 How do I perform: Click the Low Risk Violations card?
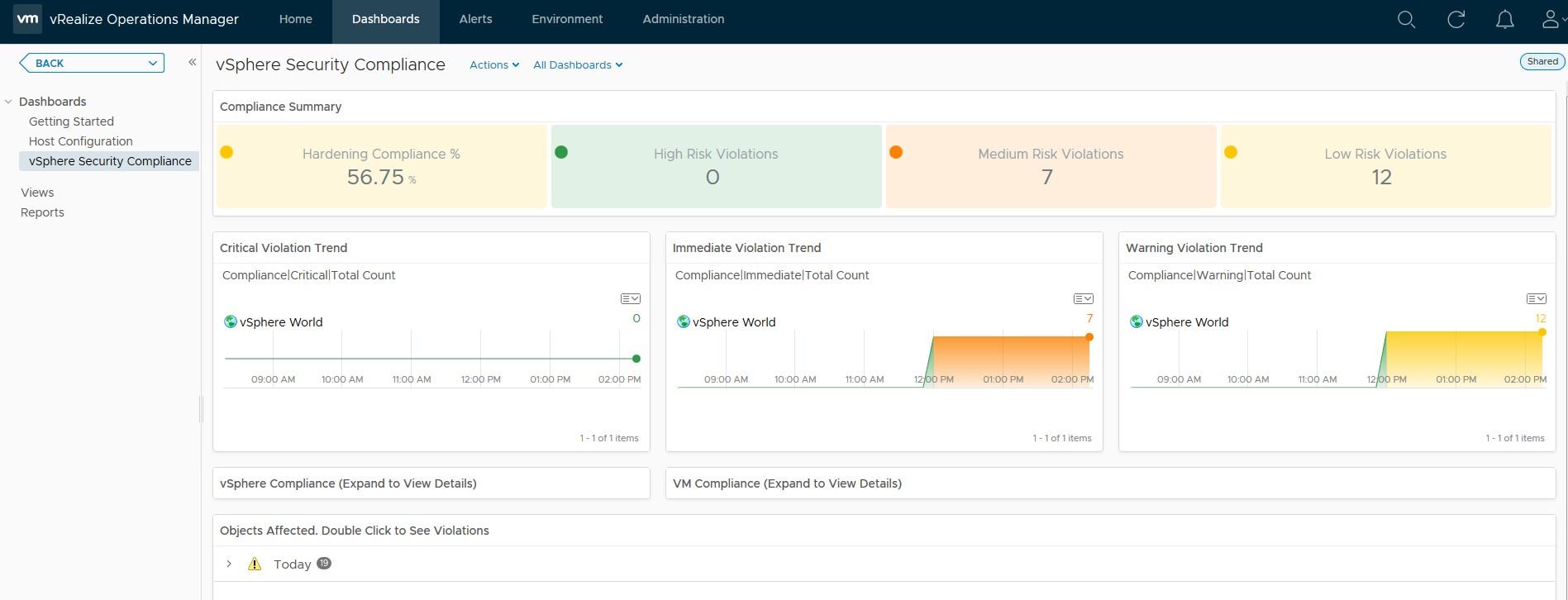1386,166
